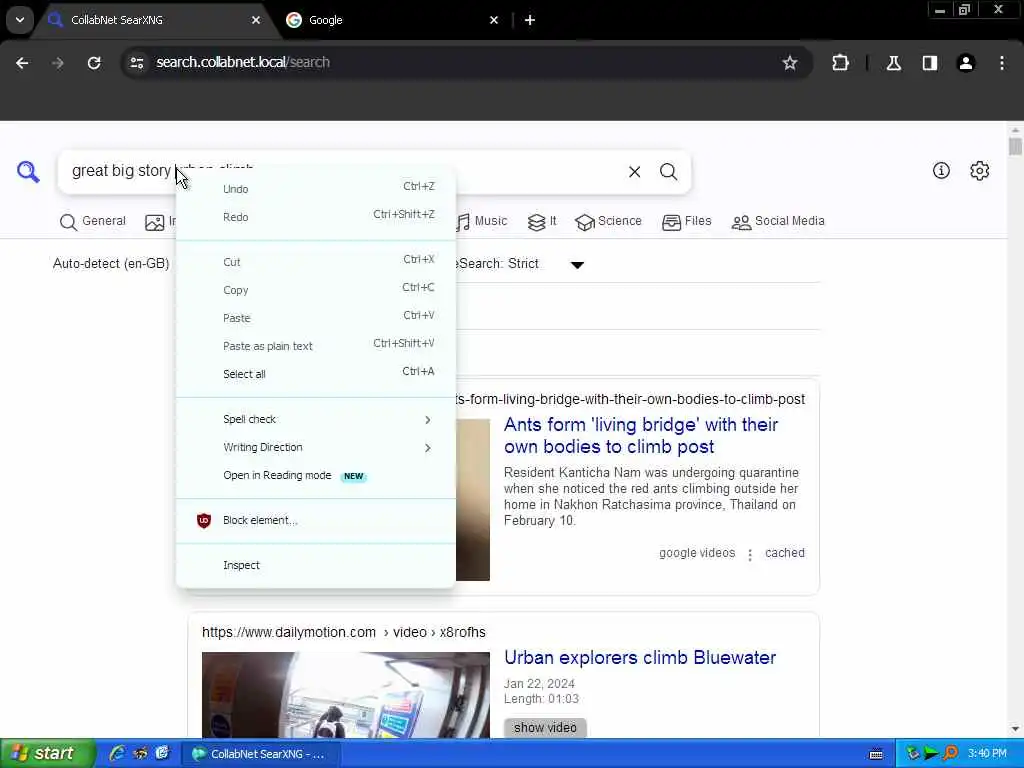Reload the page with refresh icon
Screen dimensions: 1024x768
[94, 63]
